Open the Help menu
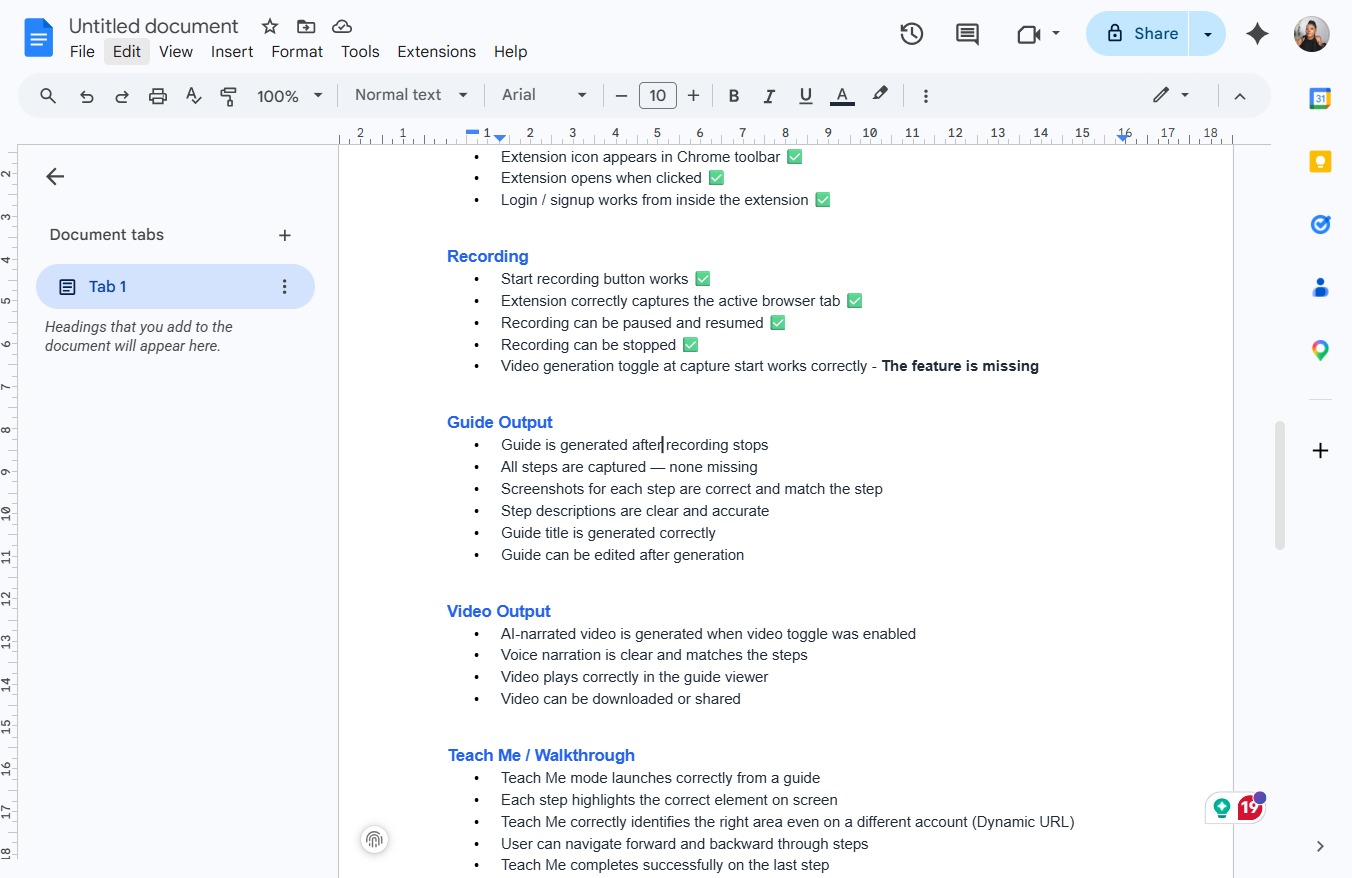Viewport: 1352px width, 878px height. point(510,52)
